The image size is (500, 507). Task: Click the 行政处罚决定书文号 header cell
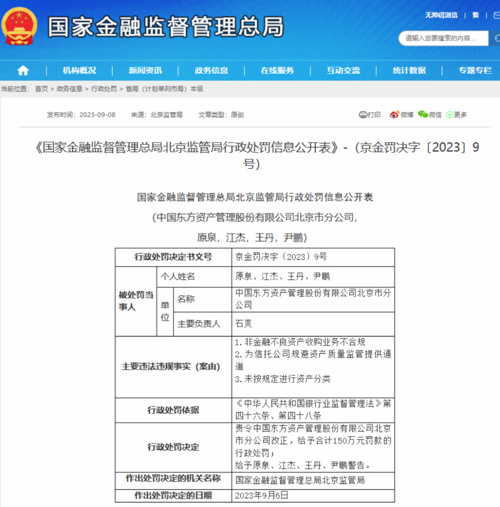[173, 257]
